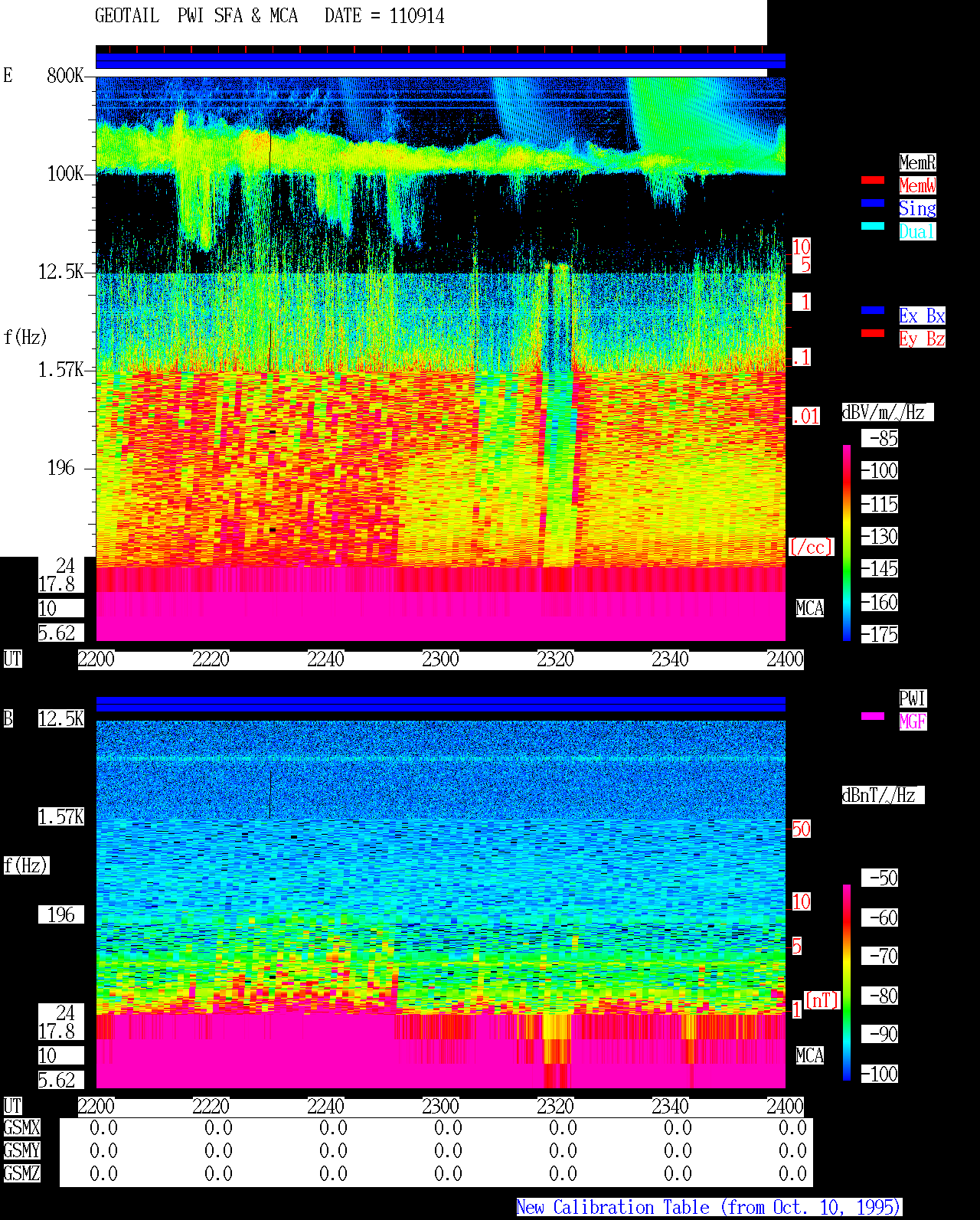This screenshot has width=980, height=1220.
Task: Click the -130 color scale value
Action: tap(880, 536)
